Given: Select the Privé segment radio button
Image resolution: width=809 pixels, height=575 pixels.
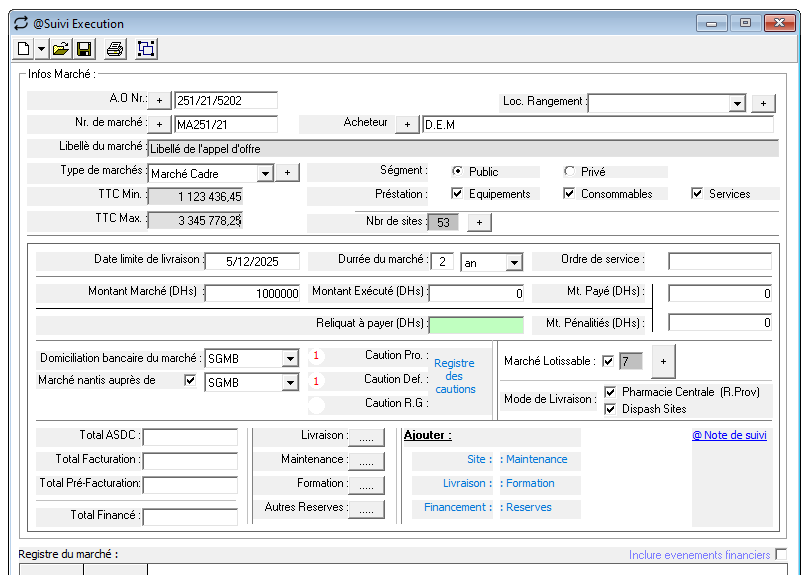Looking at the screenshot, I should click(570, 172).
